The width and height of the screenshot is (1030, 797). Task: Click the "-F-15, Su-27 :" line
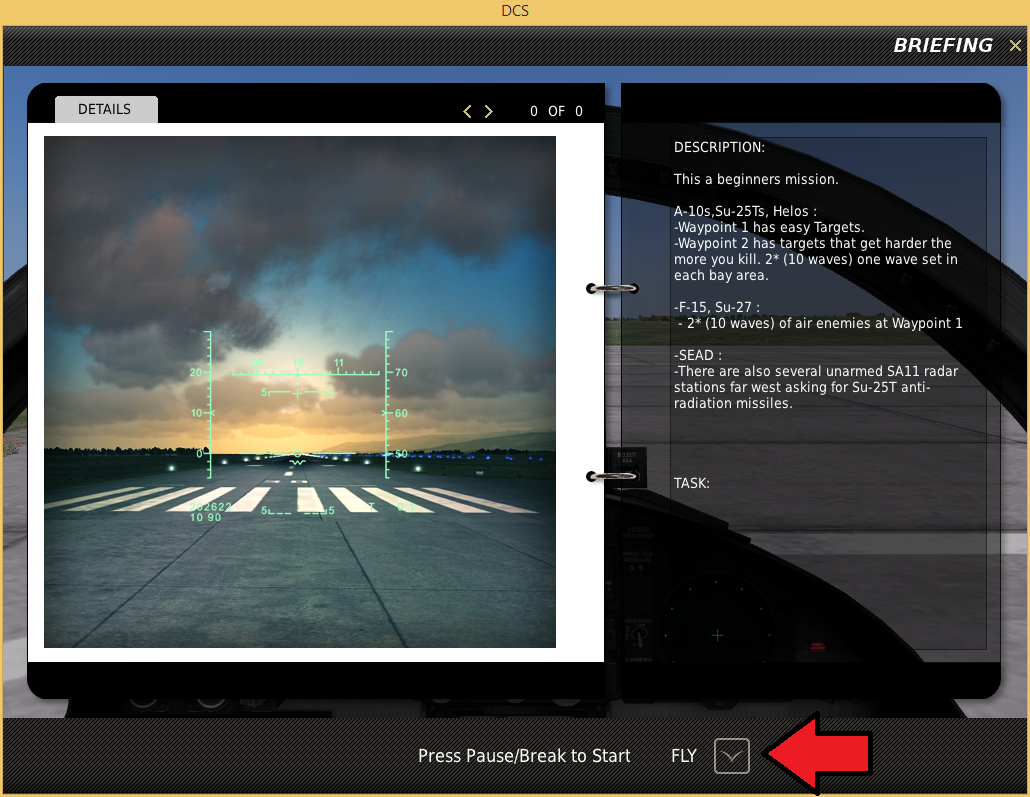[716, 307]
